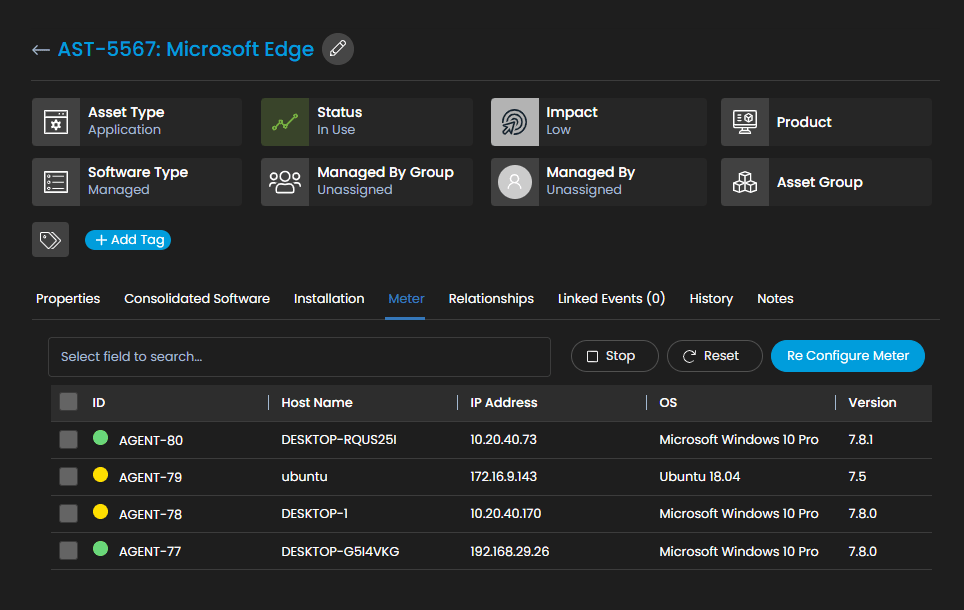
Task: Click the AST-5567: Microsoft Edge title
Action: pos(186,49)
